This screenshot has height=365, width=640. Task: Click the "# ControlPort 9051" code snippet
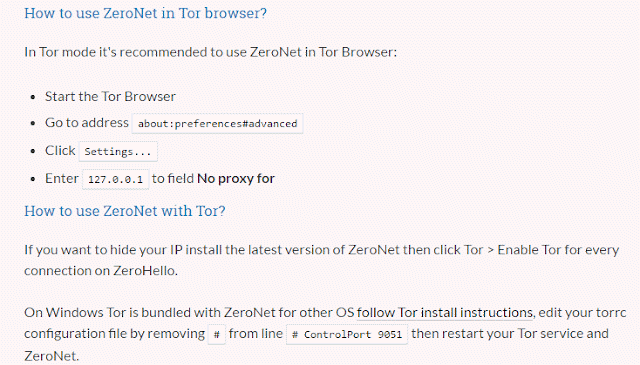(347, 335)
